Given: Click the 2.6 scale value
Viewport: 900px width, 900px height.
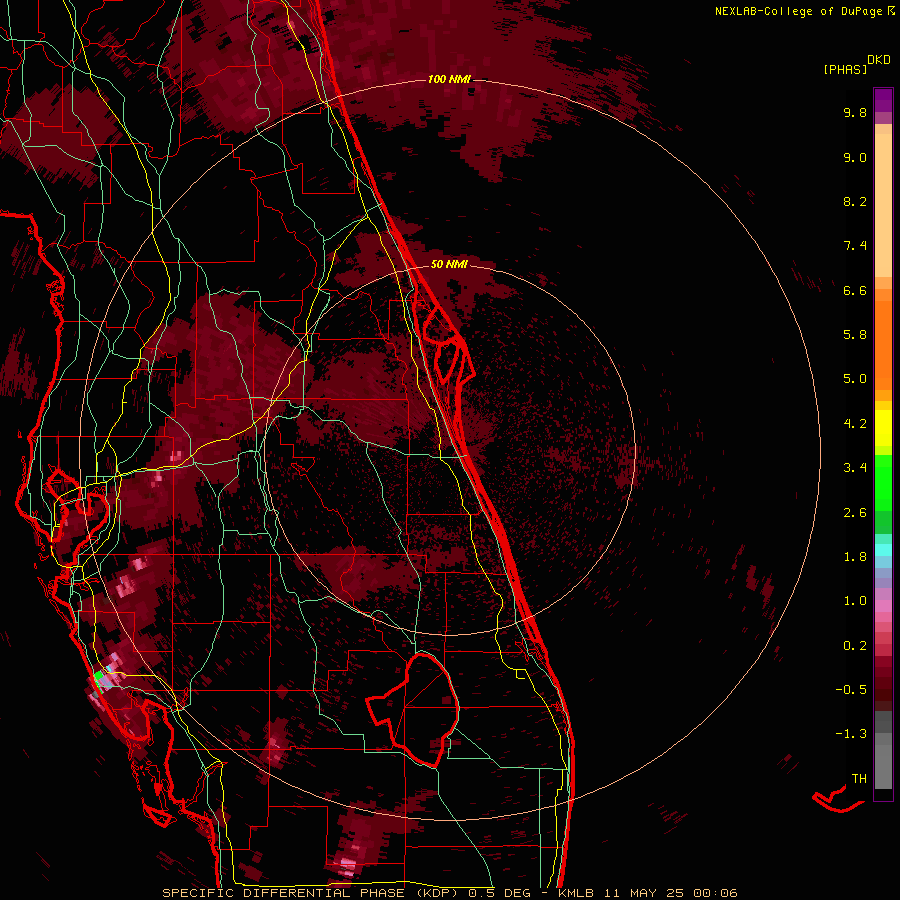Looking at the screenshot, I should pyautogui.click(x=855, y=513).
